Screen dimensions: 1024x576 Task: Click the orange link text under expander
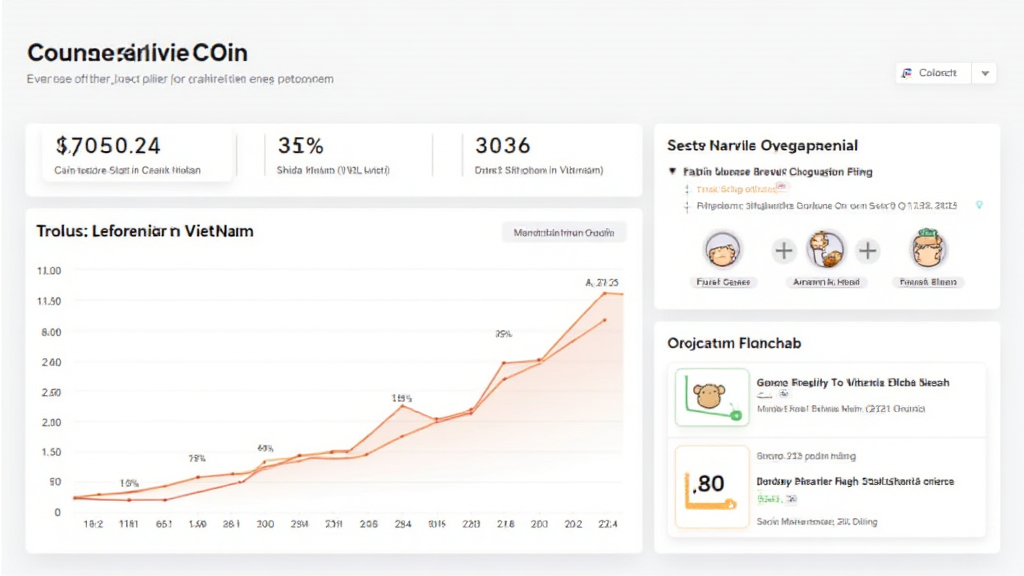tap(736, 188)
